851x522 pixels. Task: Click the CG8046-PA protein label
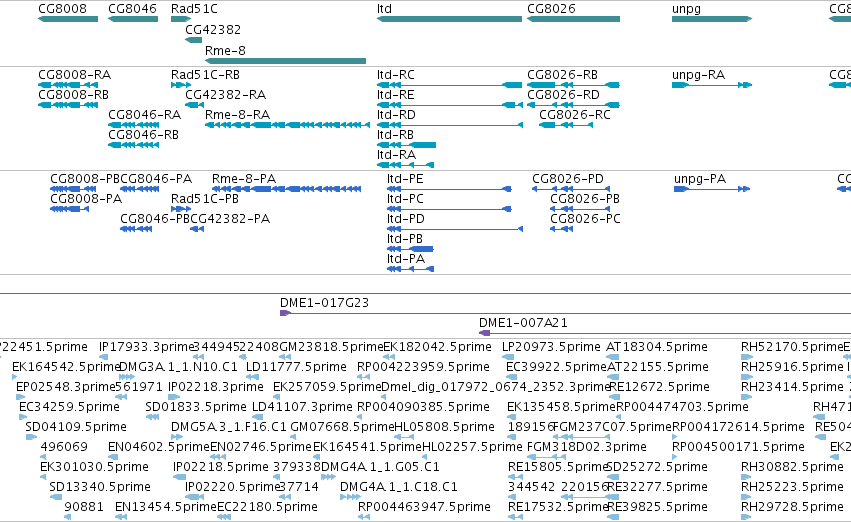click(156, 179)
